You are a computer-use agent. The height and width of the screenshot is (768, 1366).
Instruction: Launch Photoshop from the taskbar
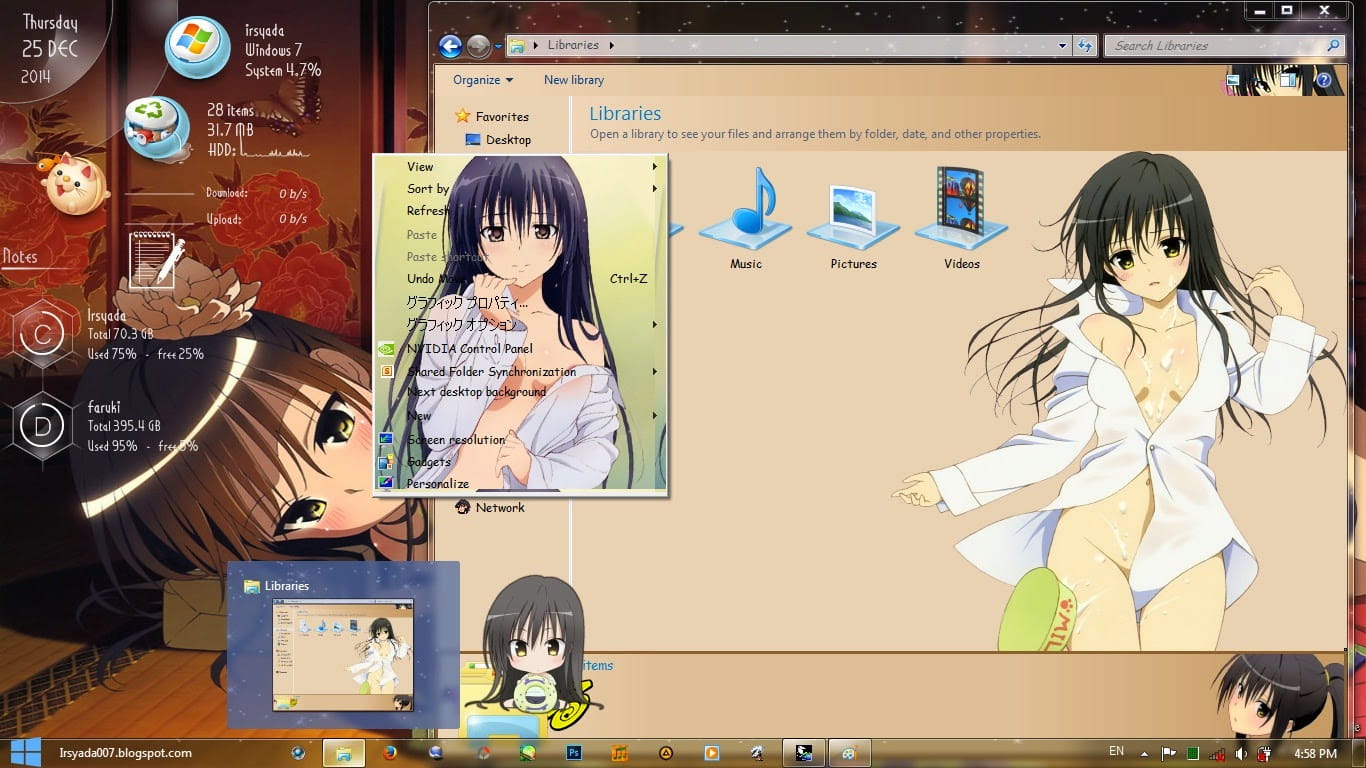point(574,753)
